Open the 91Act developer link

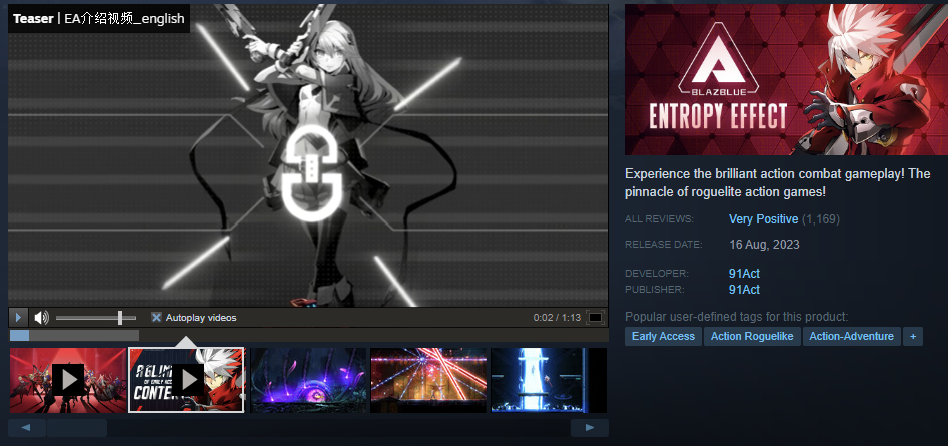coord(744,274)
